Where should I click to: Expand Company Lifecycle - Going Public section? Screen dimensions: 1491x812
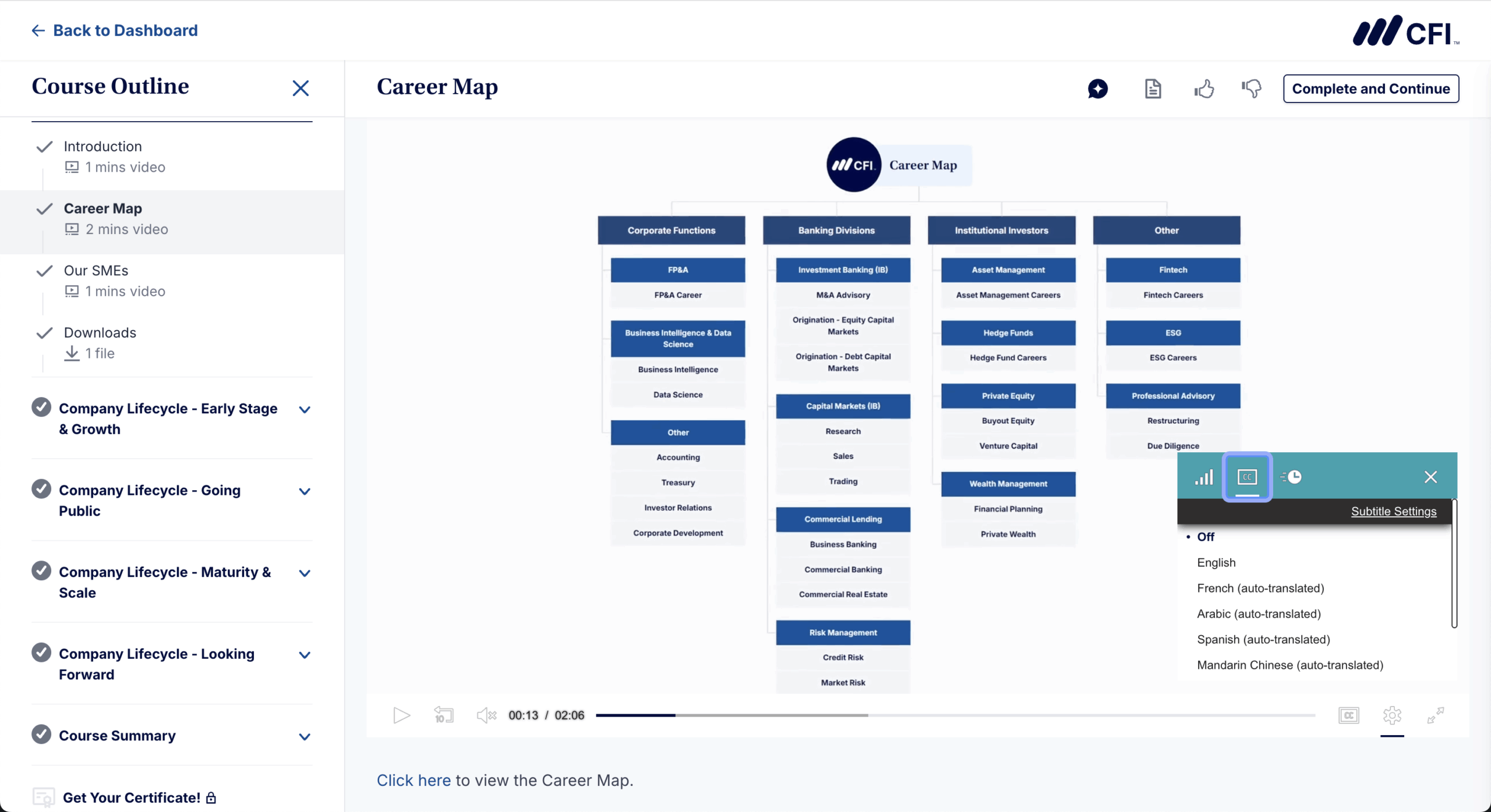click(x=304, y=491)
